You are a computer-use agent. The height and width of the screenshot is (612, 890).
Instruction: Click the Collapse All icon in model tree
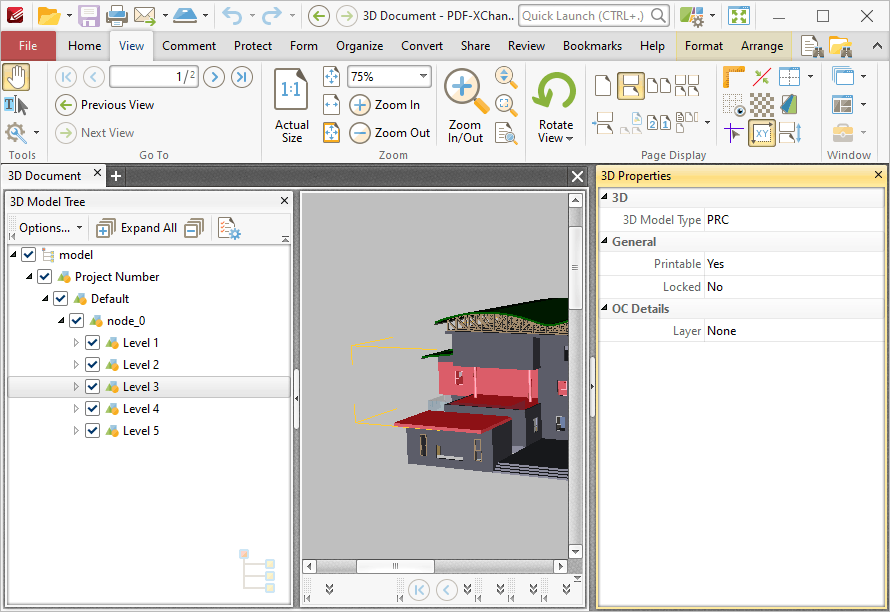(x=194, y=228)
